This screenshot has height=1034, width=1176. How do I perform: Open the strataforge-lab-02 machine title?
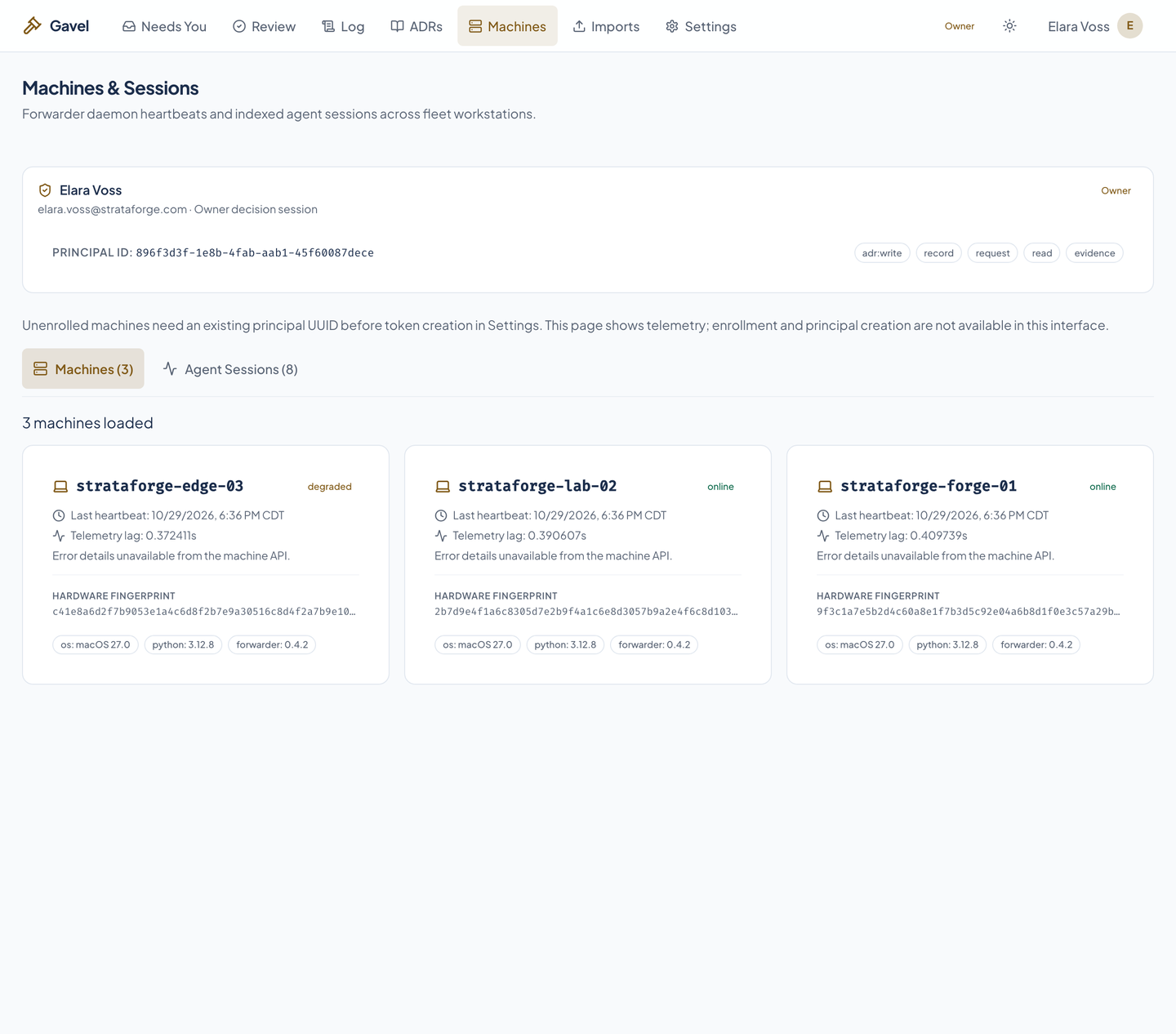[x=537, y=486]
